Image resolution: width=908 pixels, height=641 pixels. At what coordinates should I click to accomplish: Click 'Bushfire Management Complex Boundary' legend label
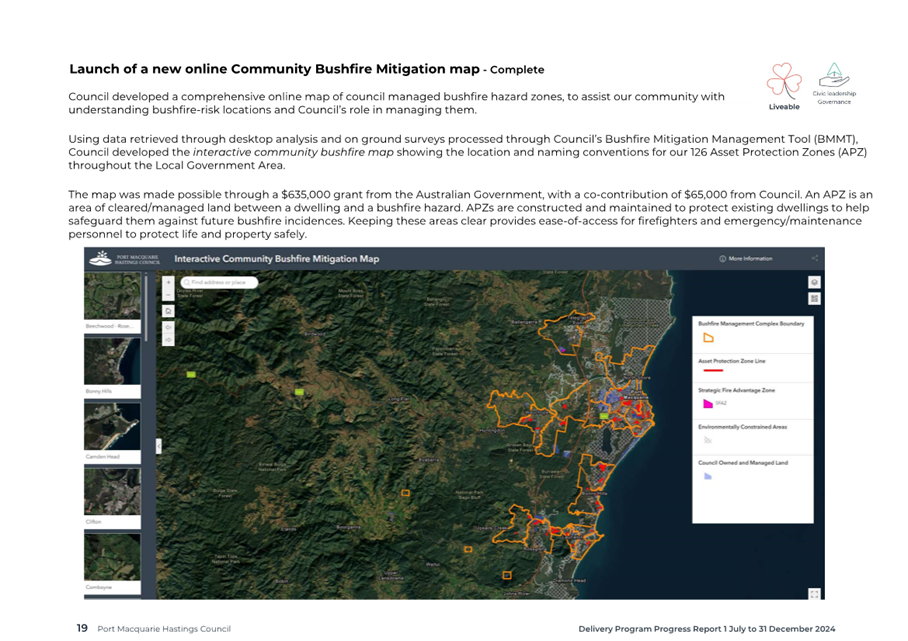point(751,324)
